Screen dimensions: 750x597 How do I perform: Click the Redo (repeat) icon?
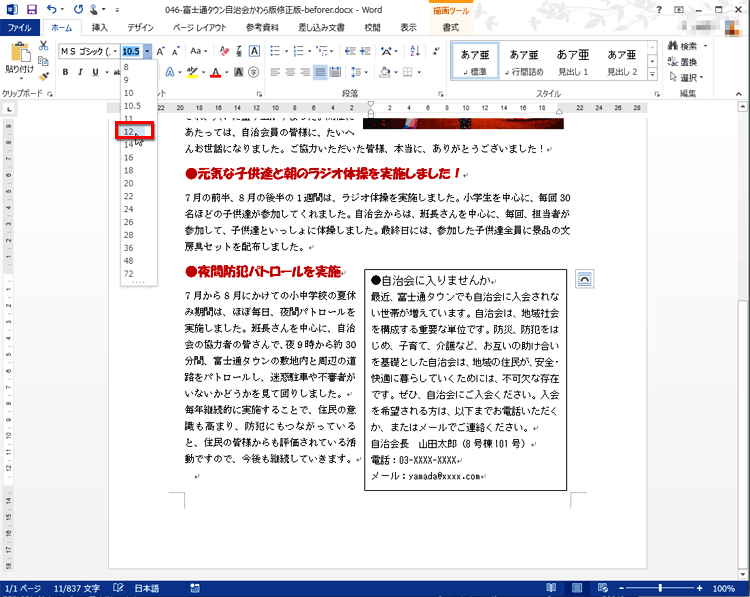click(78, 9)
